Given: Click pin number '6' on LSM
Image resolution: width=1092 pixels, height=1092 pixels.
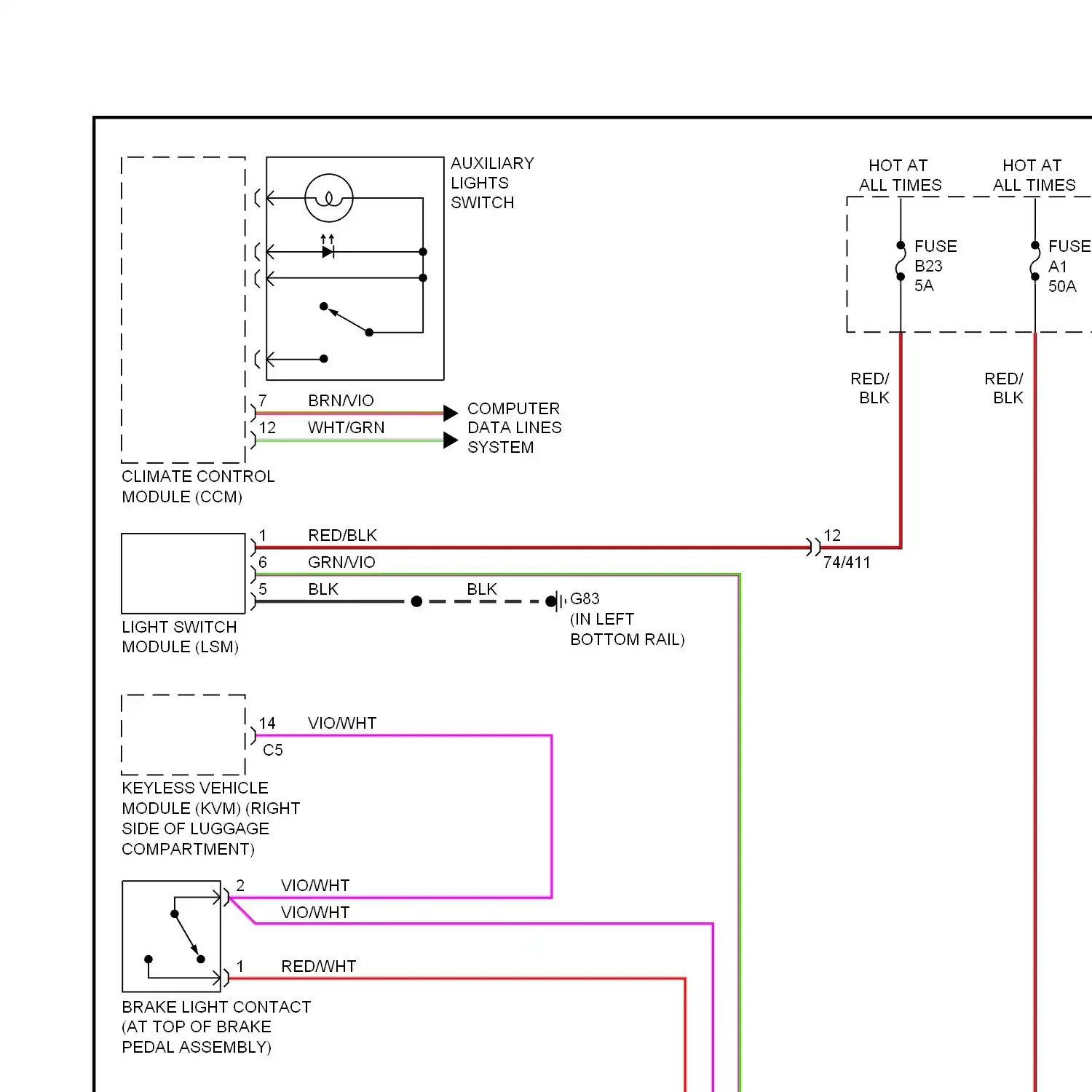Looking at the screenshot, I should pos(263,562).
